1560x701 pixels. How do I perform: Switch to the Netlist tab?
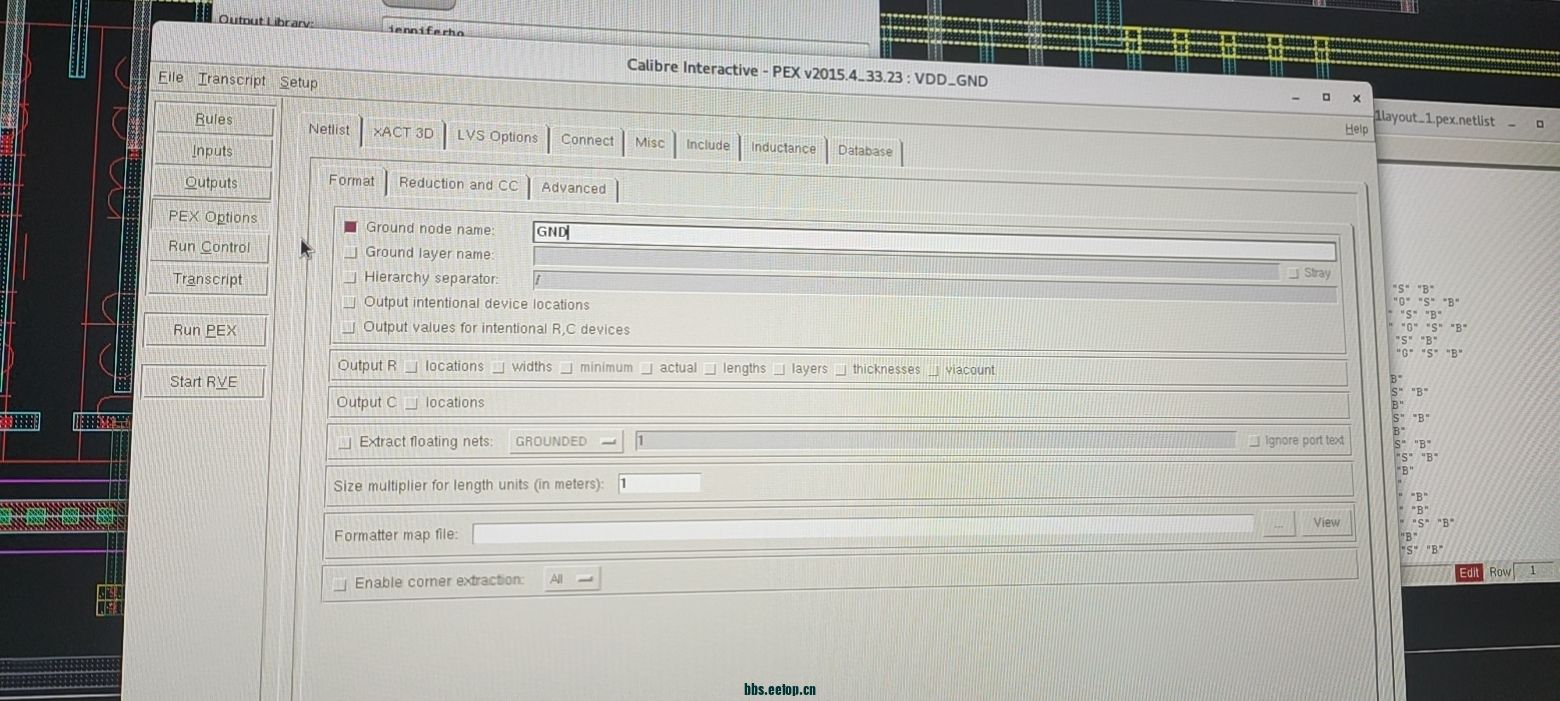(x=329, y=129)
